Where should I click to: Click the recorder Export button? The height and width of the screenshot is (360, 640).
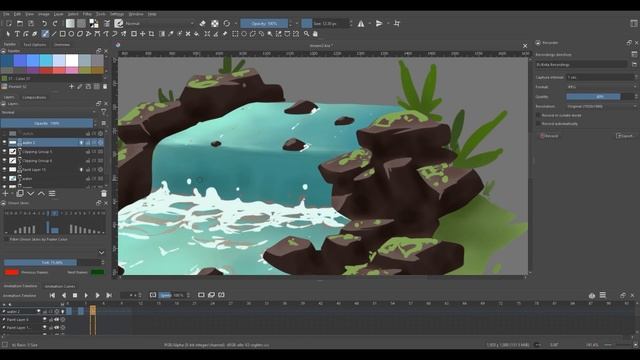pos(626,136)
